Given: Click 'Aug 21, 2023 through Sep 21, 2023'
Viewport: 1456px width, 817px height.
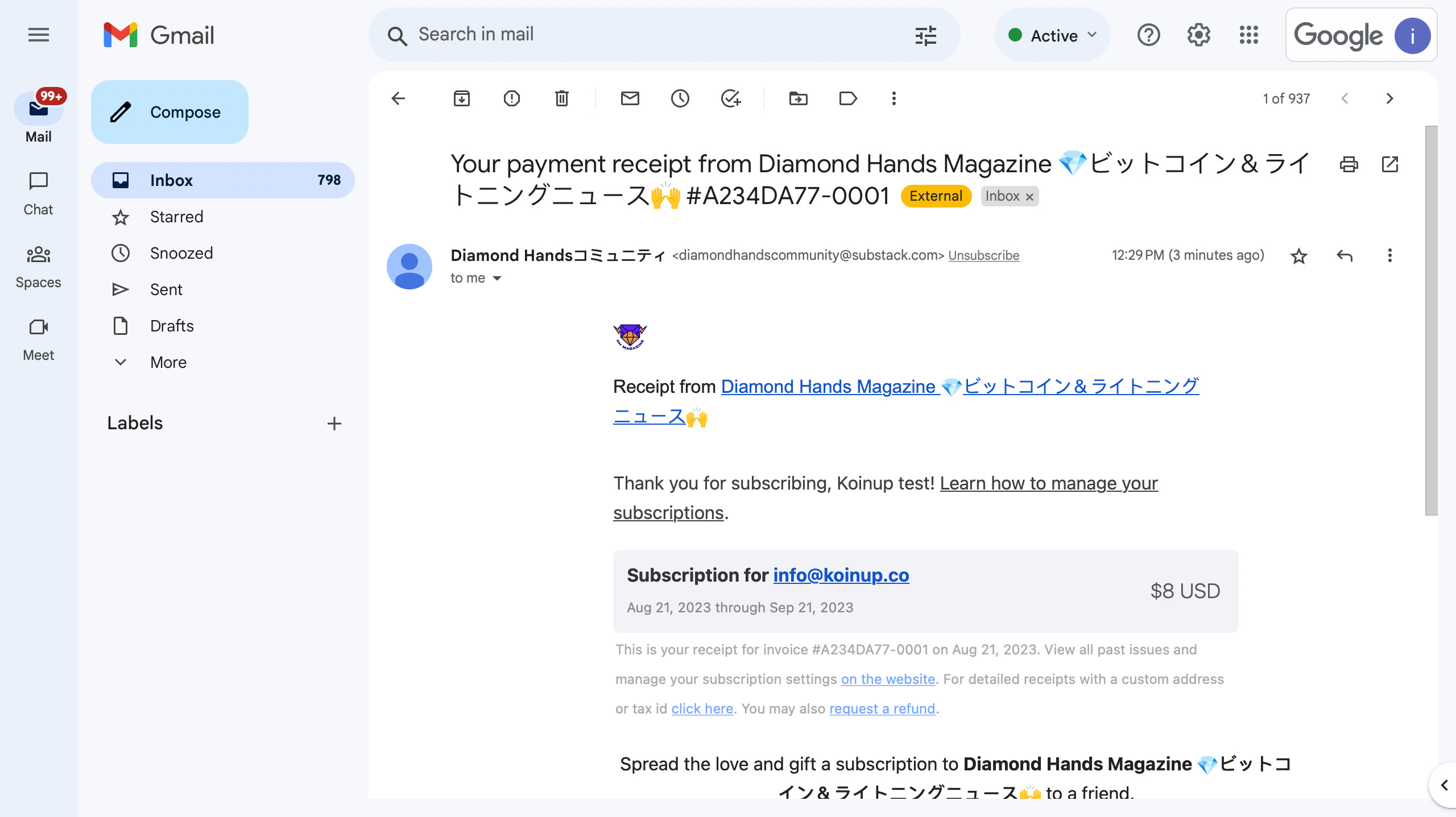Looking at the screenshot, I should click(740, 607).
